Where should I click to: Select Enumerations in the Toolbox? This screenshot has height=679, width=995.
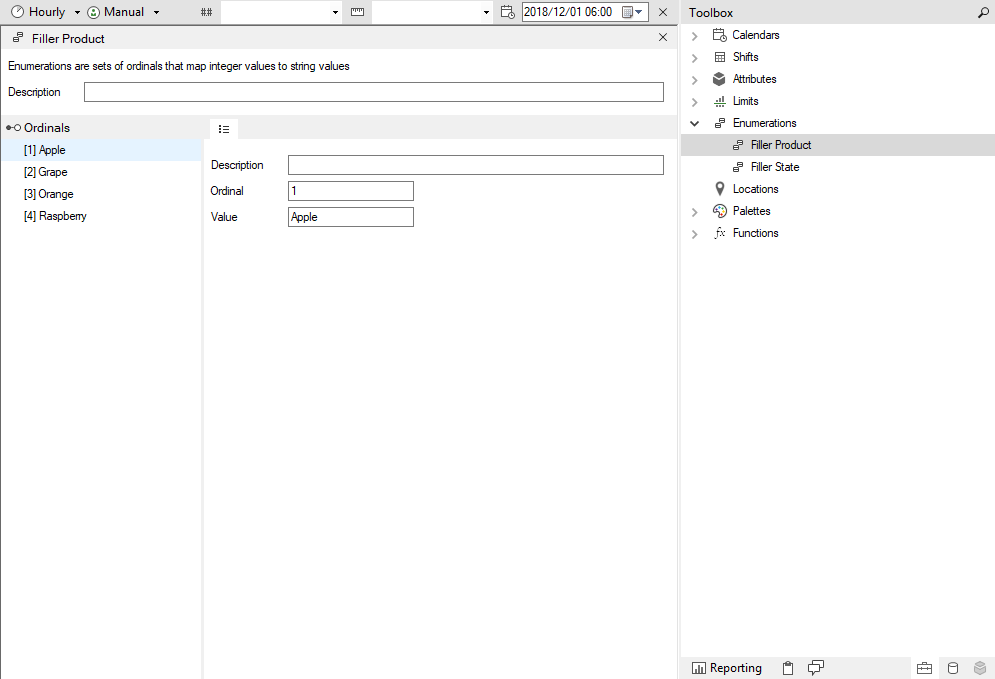pyautogui.click(x=765, y=123)
